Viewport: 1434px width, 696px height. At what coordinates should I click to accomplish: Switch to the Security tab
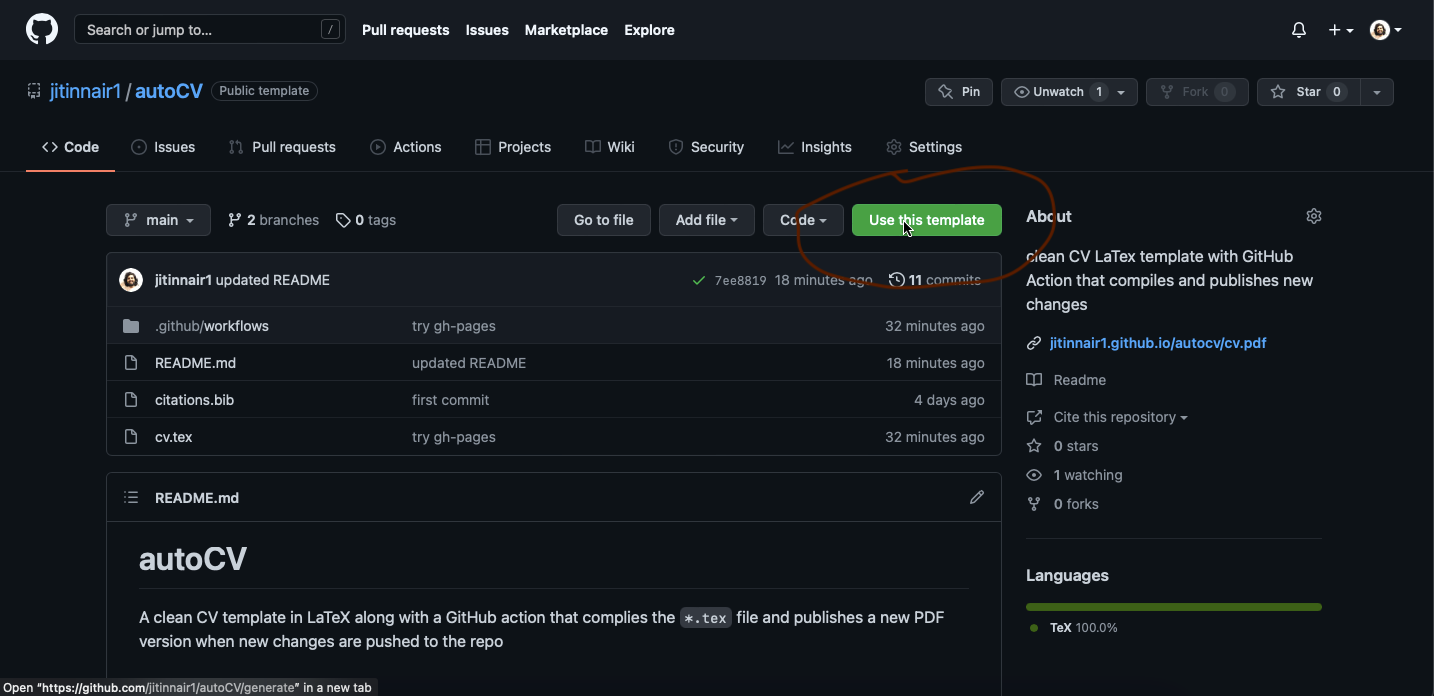pos(706,147)
